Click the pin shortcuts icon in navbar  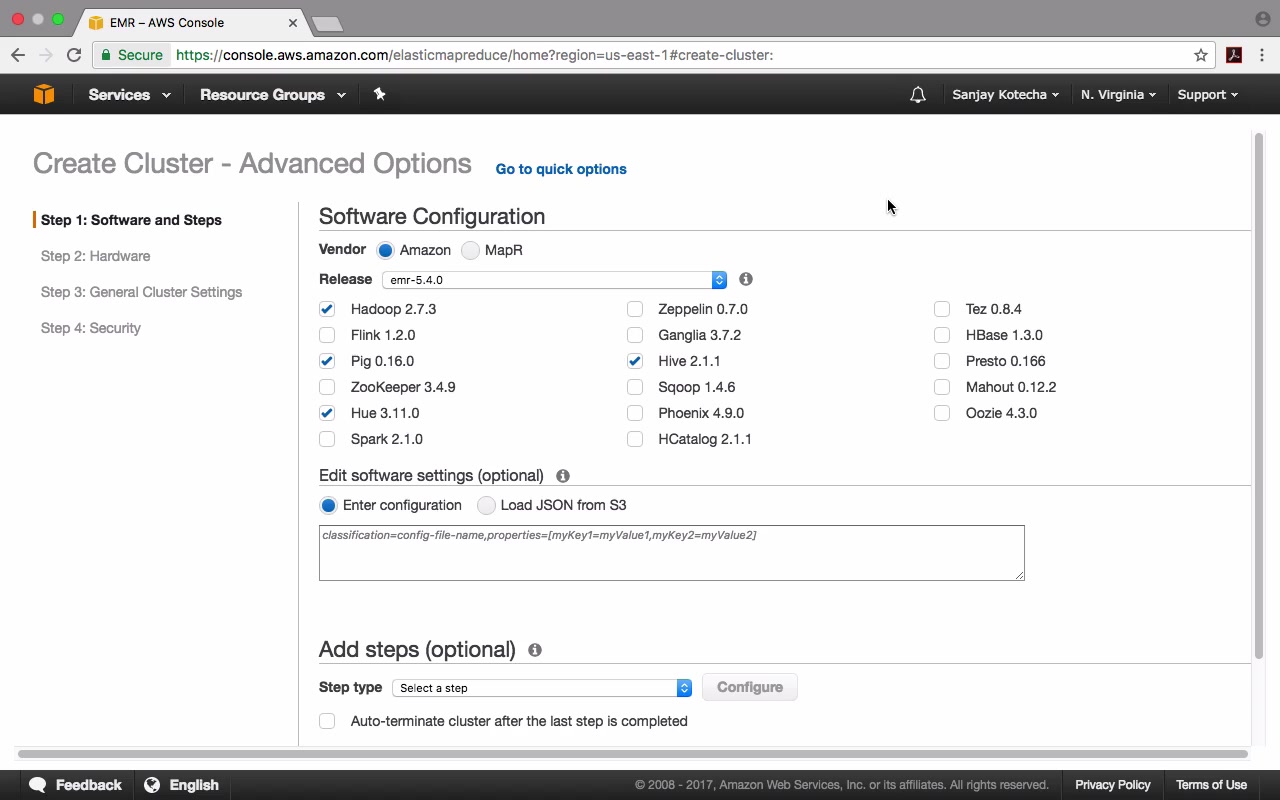(x=379, y=94)
